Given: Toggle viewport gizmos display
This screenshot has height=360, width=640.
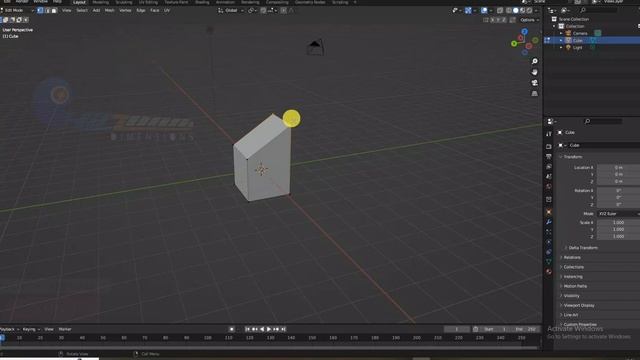Looking at the screenshot, I should tap(468, 11).
